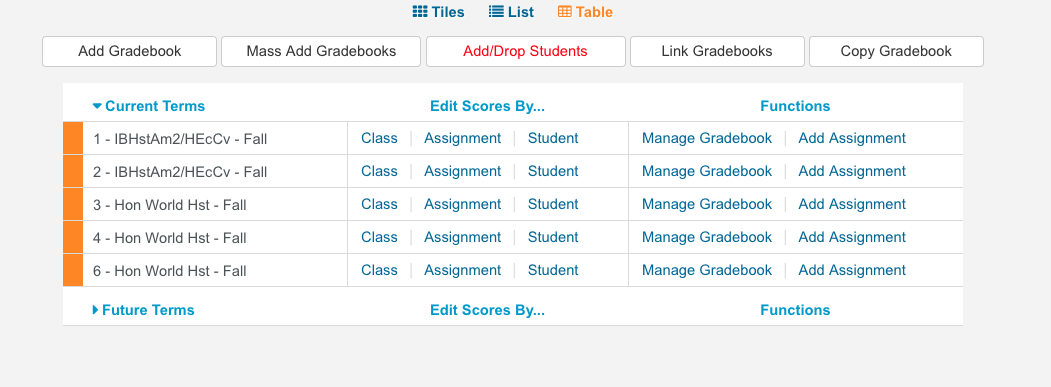Click orange swatch for 6 - Hon World Hst
This screenshot has height=387, width=1051.
point(73,270)
